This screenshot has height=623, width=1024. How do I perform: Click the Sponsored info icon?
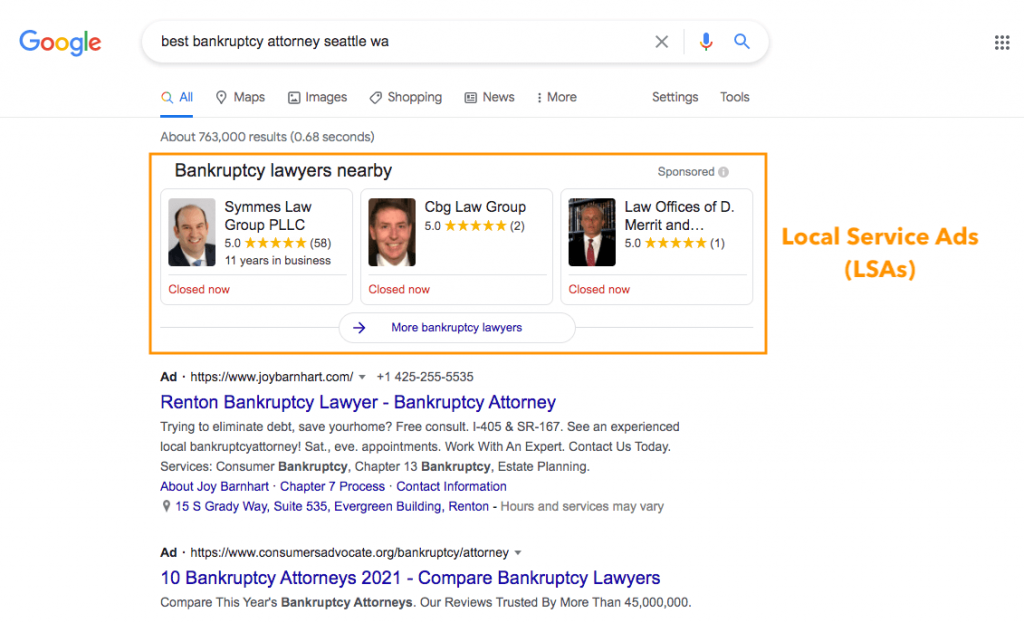[723, 172]
